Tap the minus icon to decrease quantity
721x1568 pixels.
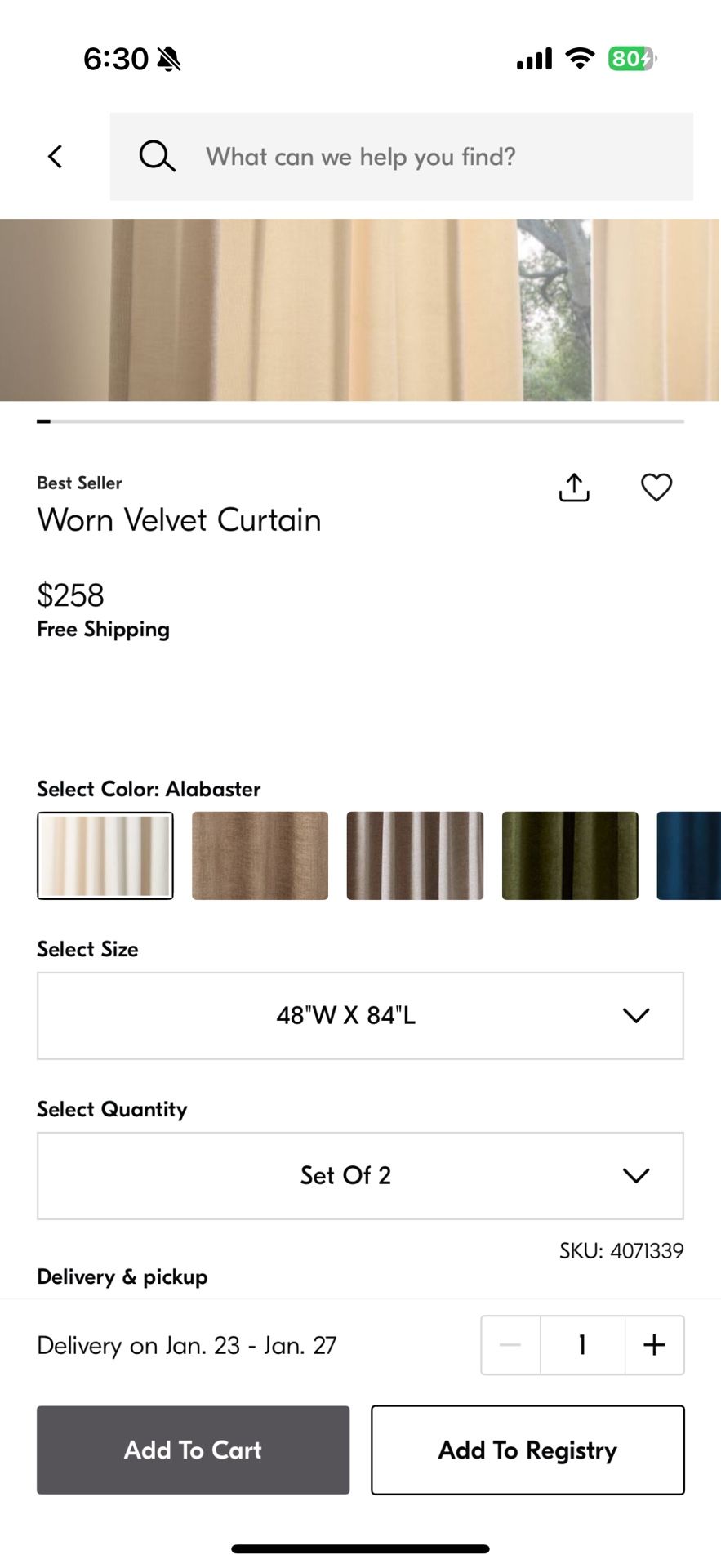510,1345
